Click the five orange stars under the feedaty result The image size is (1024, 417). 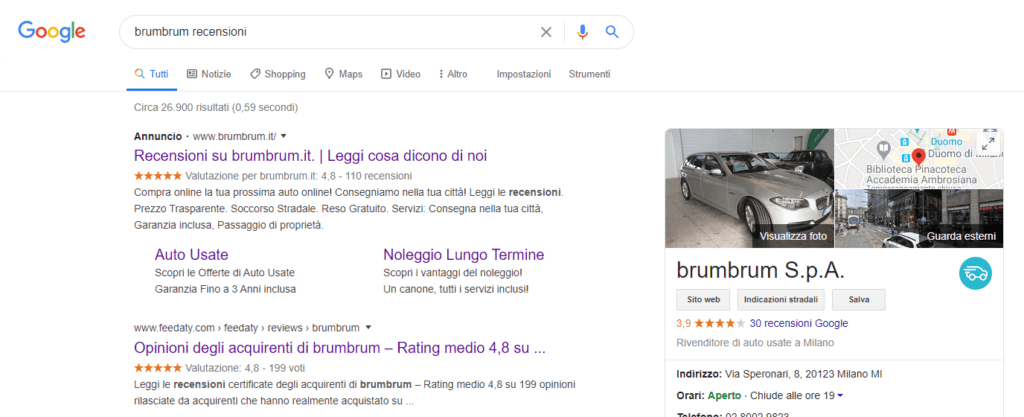tap(158, 367)
